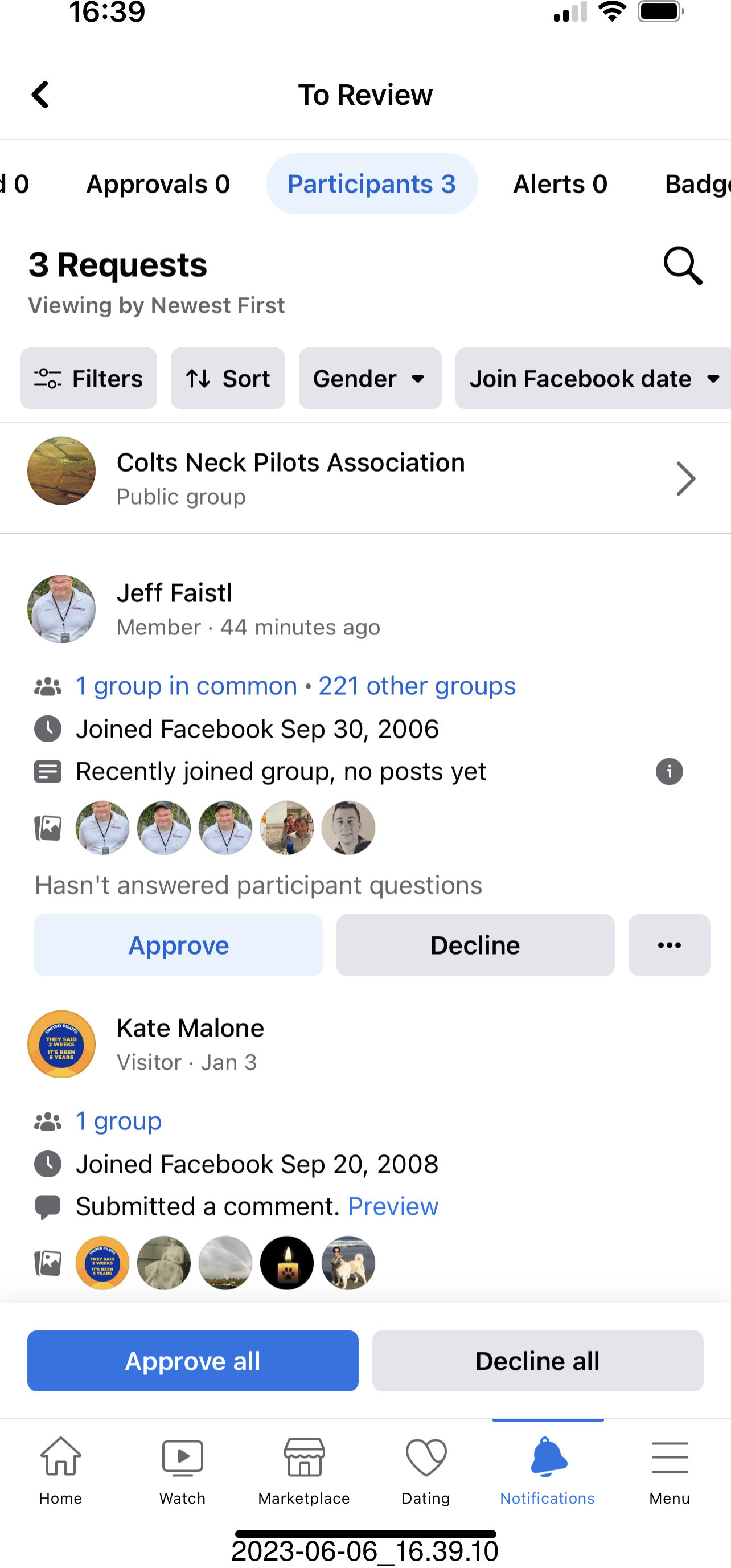This screenshot has height=1568, width=731.
Task: Expand the Gender filter dropdown
Action: [369, 379]
